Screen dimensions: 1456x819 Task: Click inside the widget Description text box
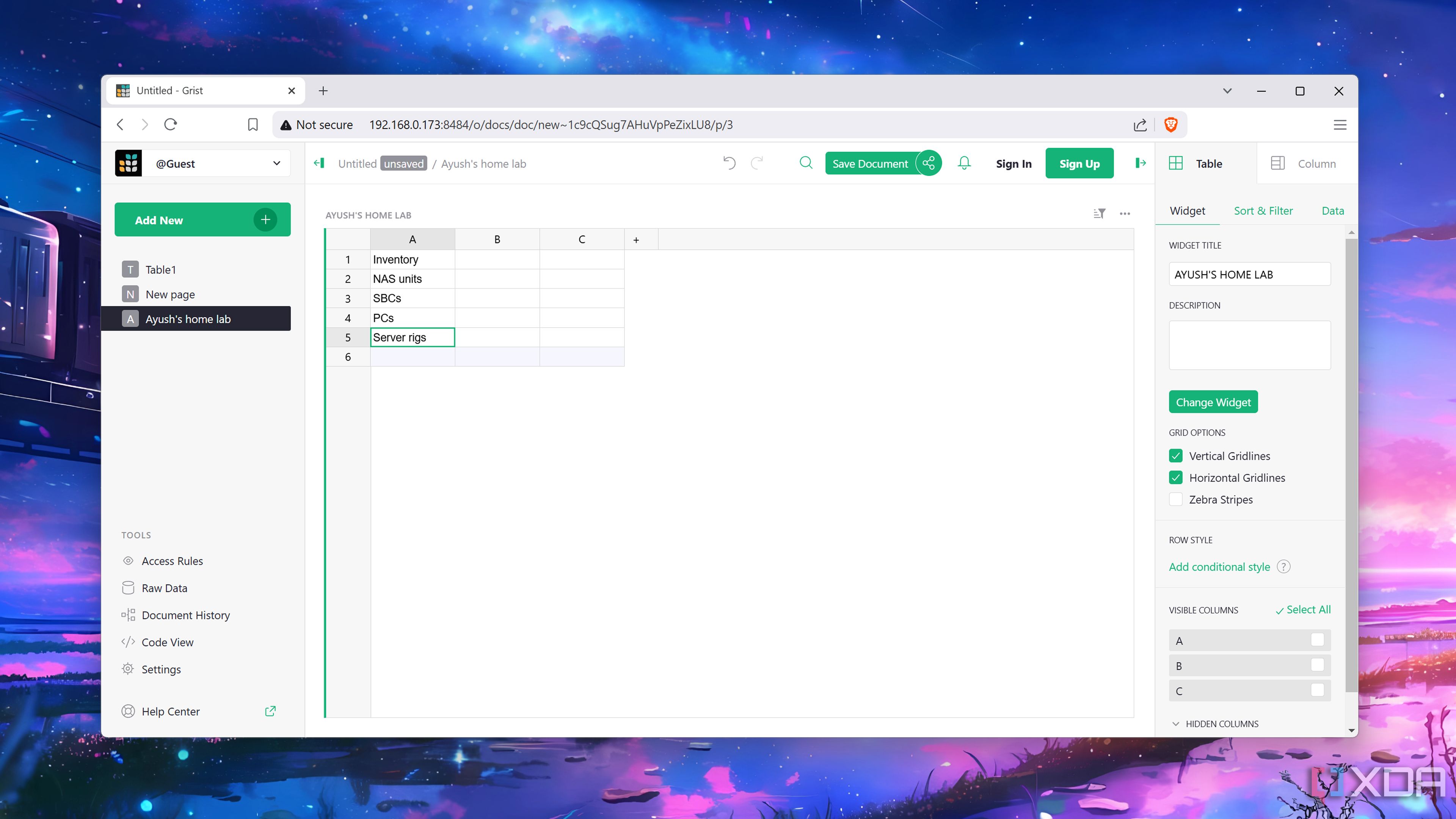[1249, 345]
